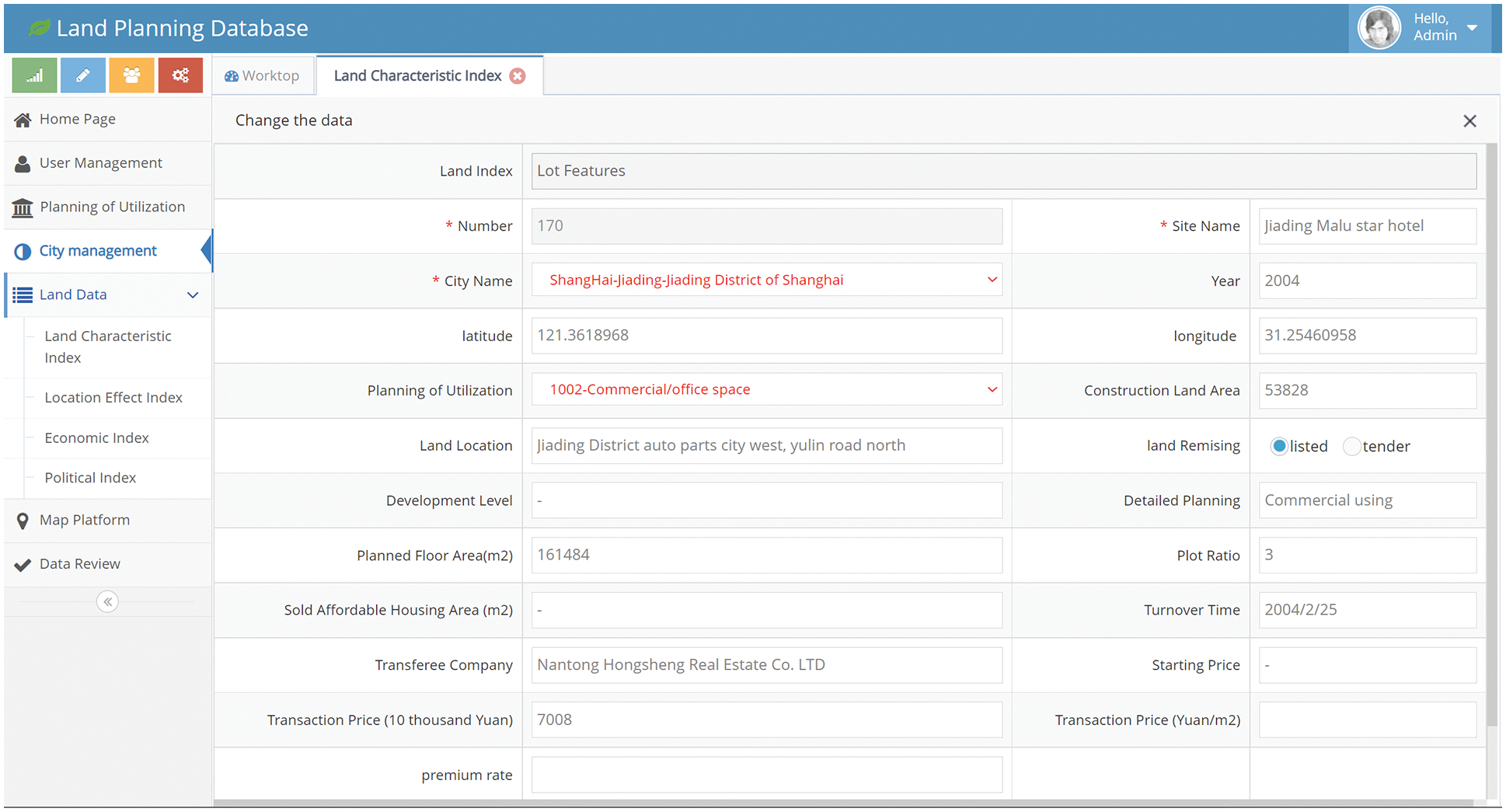Click the red gears settings icon
Viewport: 1506px width, 812px height.
click(180, 75)
